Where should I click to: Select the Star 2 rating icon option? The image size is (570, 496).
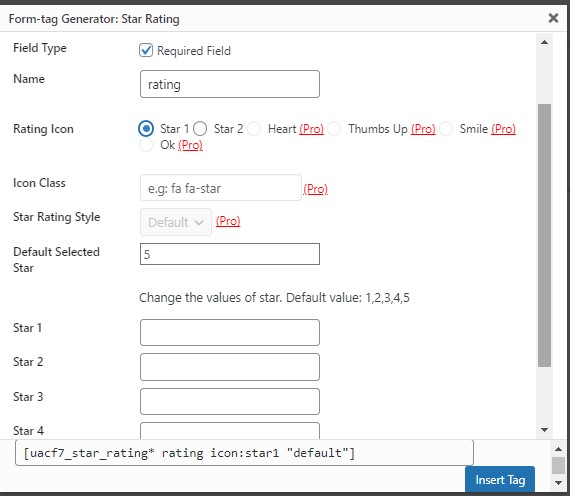coord(200,129)
